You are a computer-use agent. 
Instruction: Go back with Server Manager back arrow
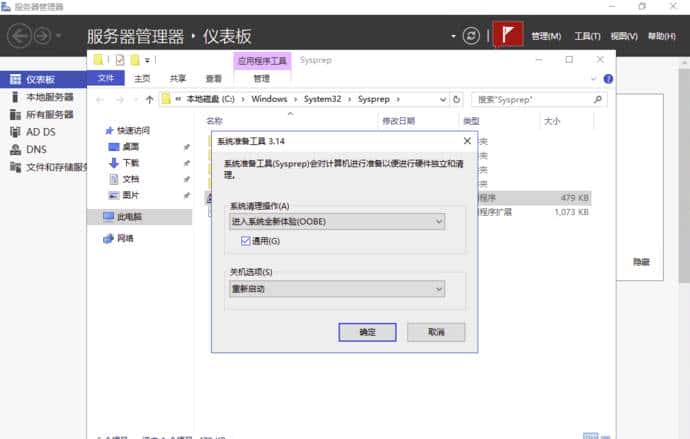(19, 36)
